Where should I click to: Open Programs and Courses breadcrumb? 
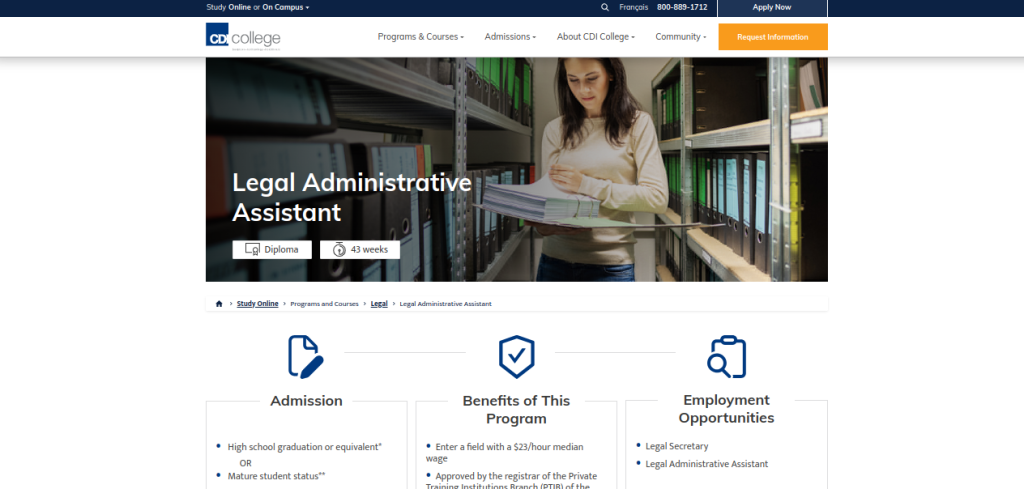tap(325, 304)
